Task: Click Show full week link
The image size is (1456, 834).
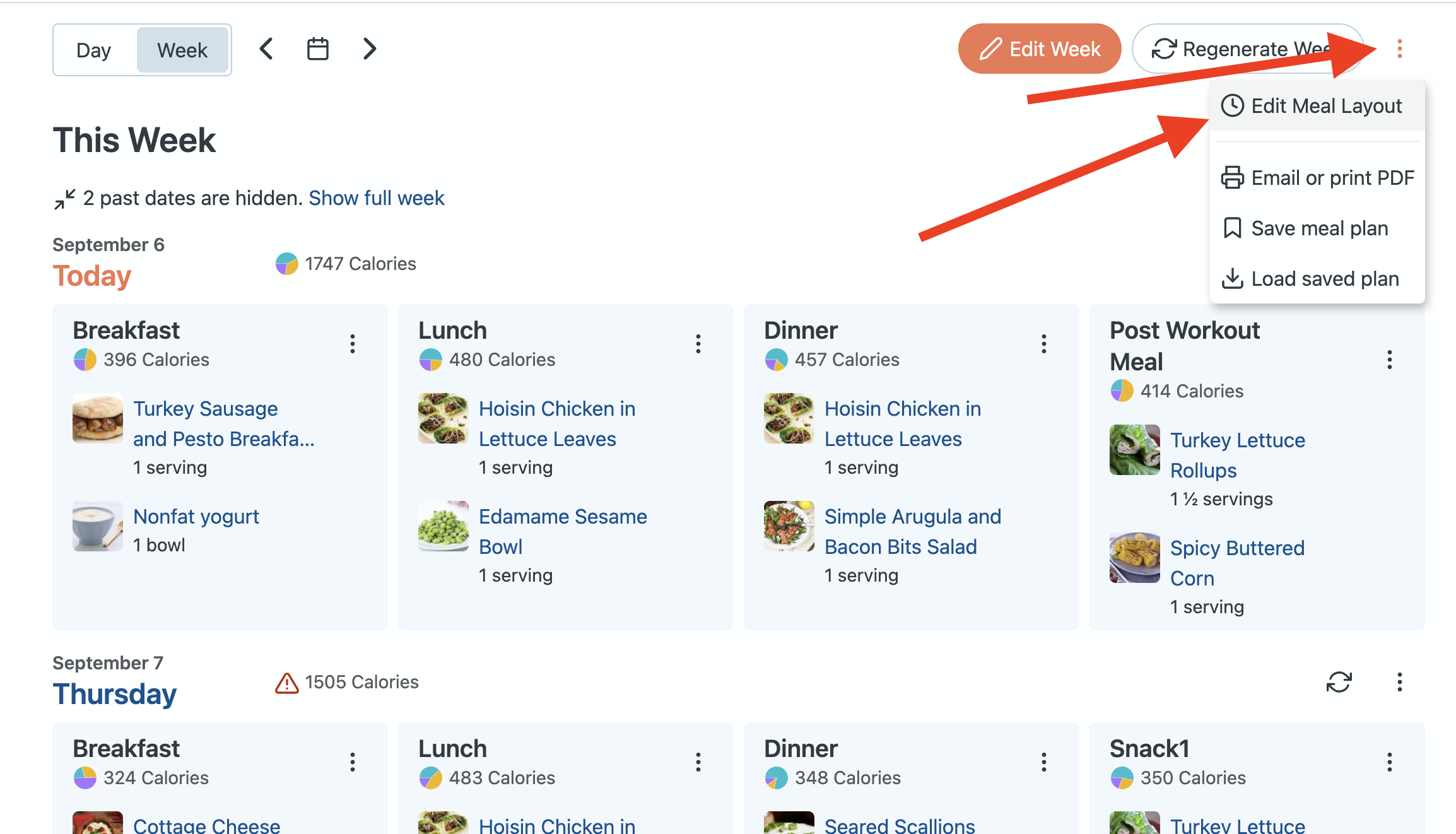Action: (x=377, y=198)
